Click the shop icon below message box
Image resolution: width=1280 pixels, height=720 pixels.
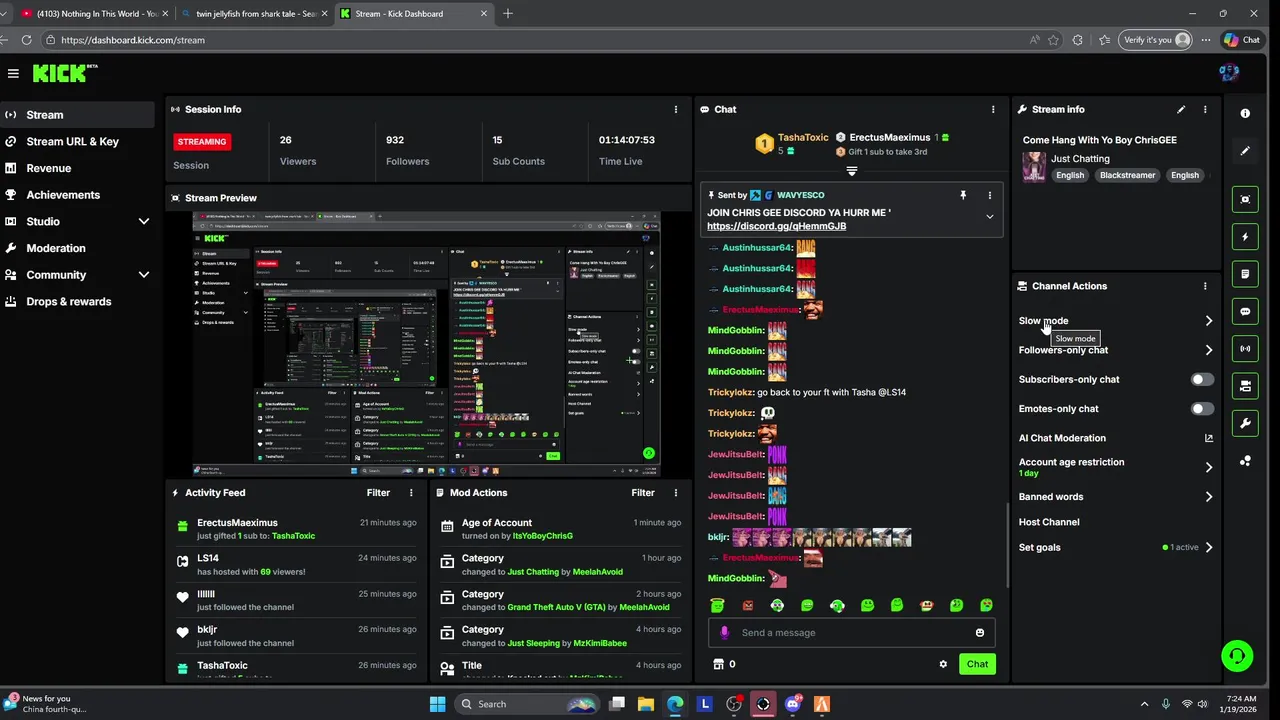point(717,664)
